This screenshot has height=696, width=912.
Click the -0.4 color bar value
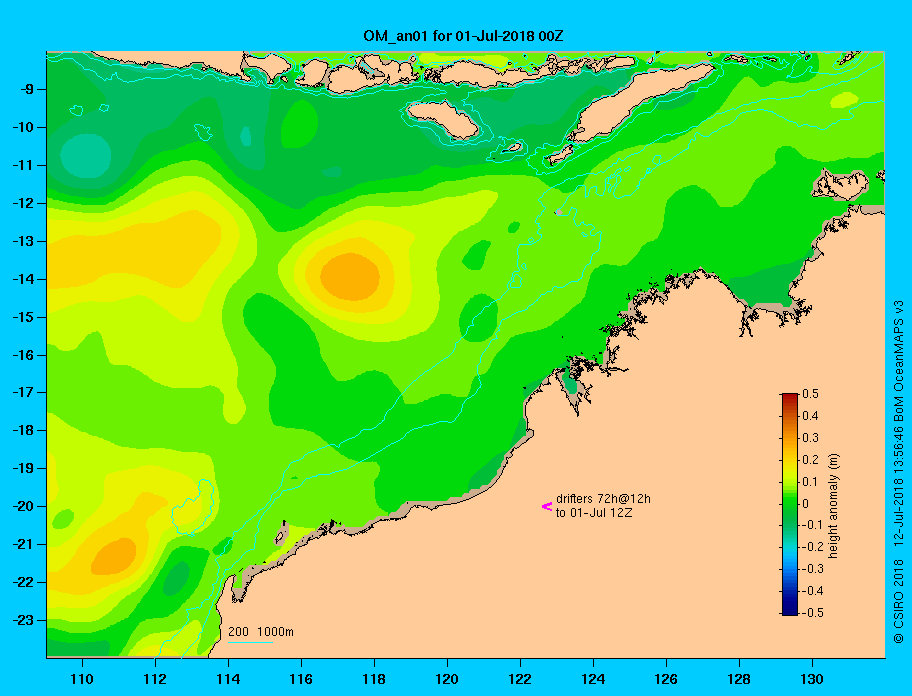(x=812, y=591)
